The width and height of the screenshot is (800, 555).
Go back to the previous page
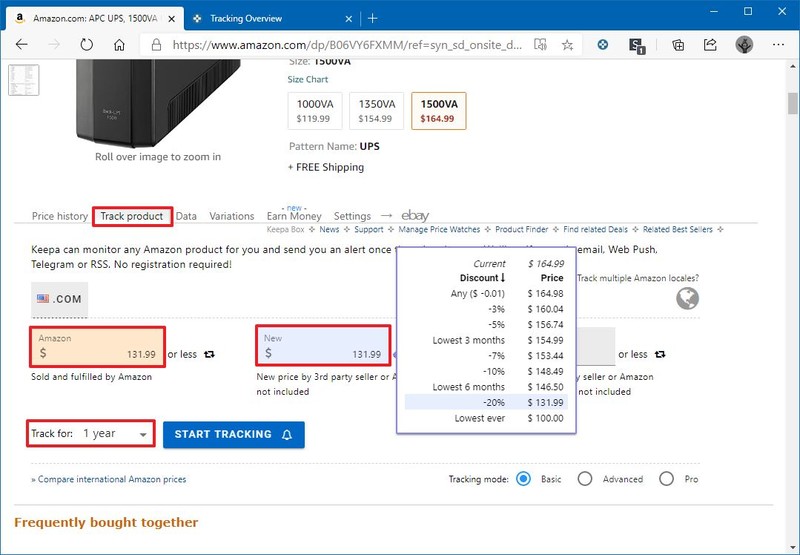coord(21,45)
